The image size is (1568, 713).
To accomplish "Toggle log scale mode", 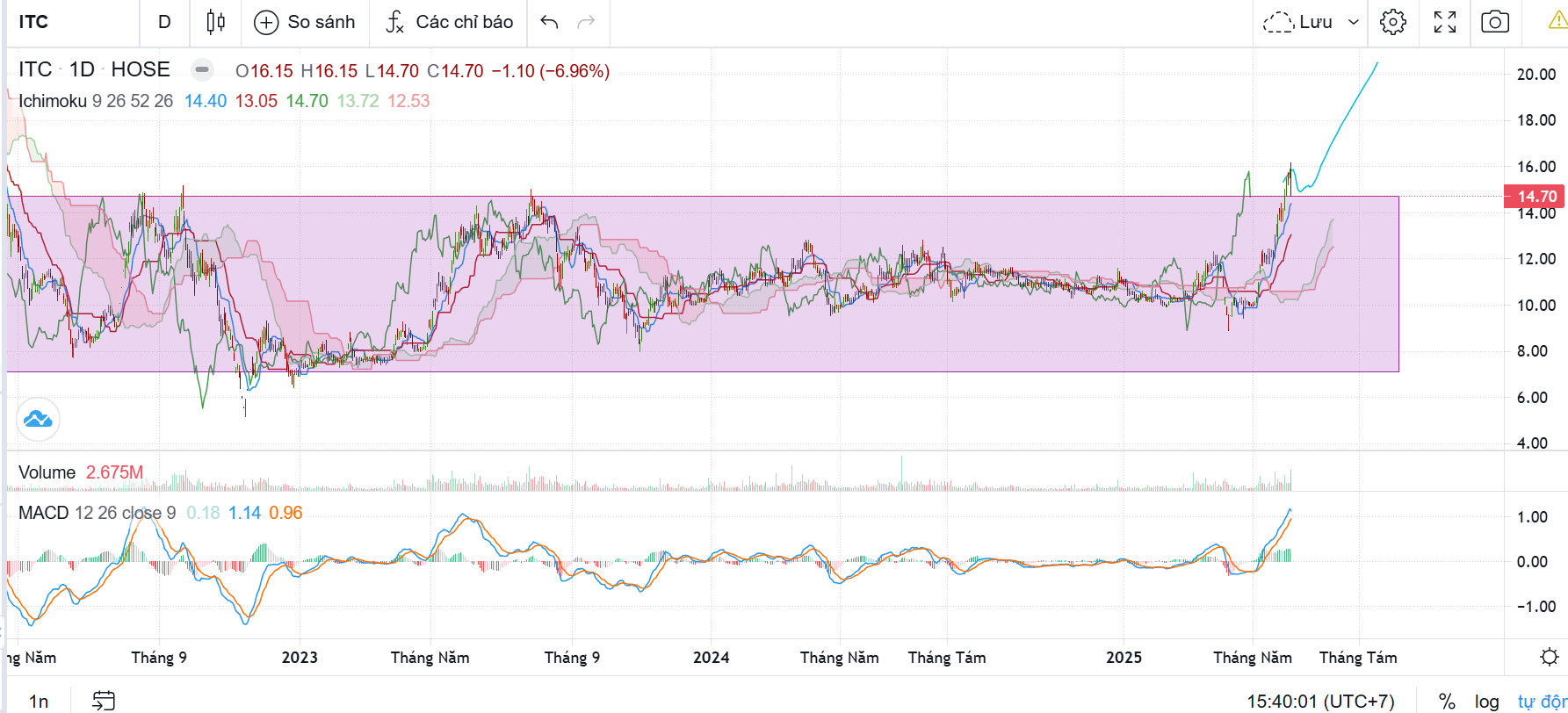I will 1486,702.
